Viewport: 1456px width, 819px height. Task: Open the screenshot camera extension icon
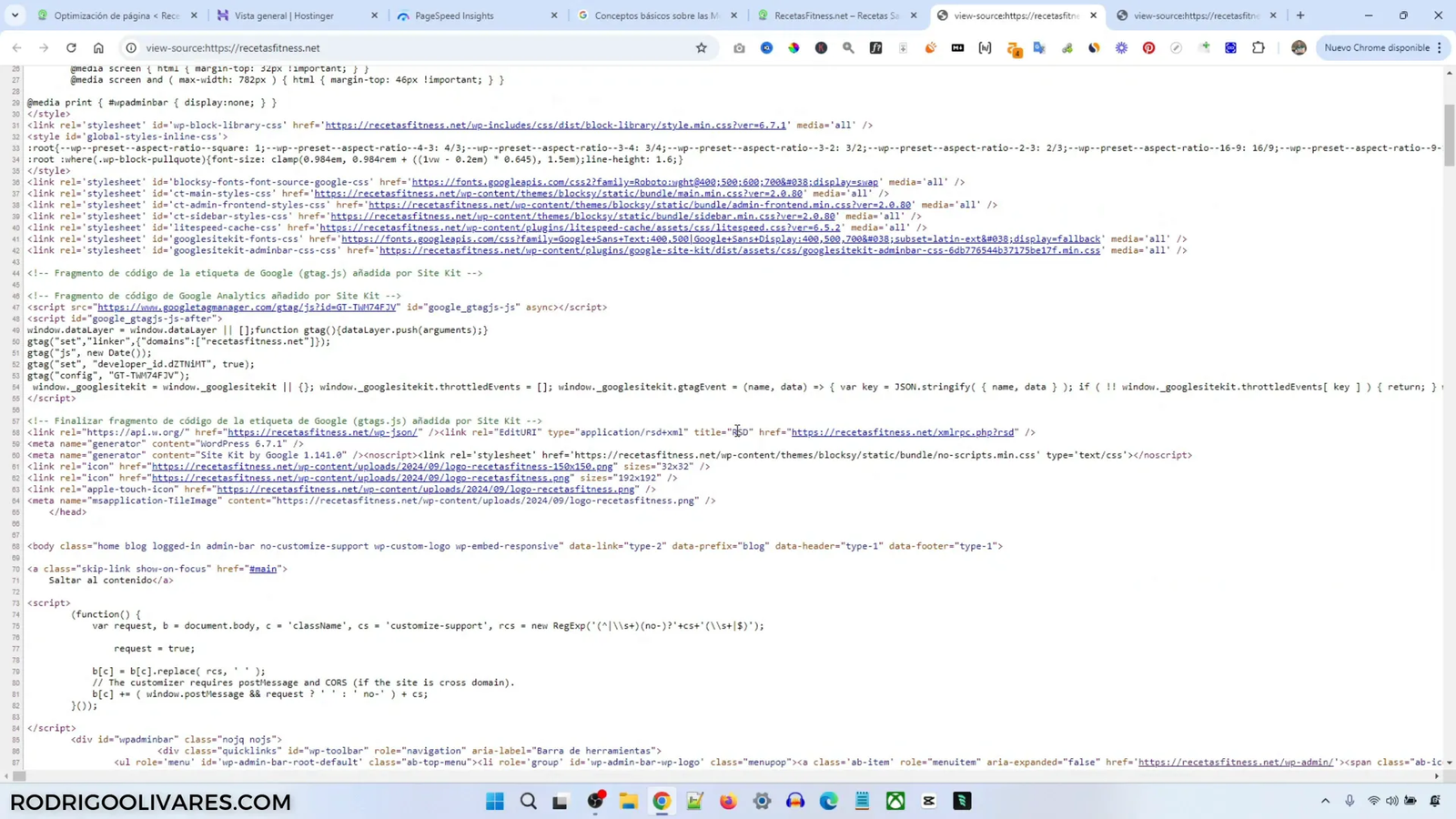coord(738,47)
